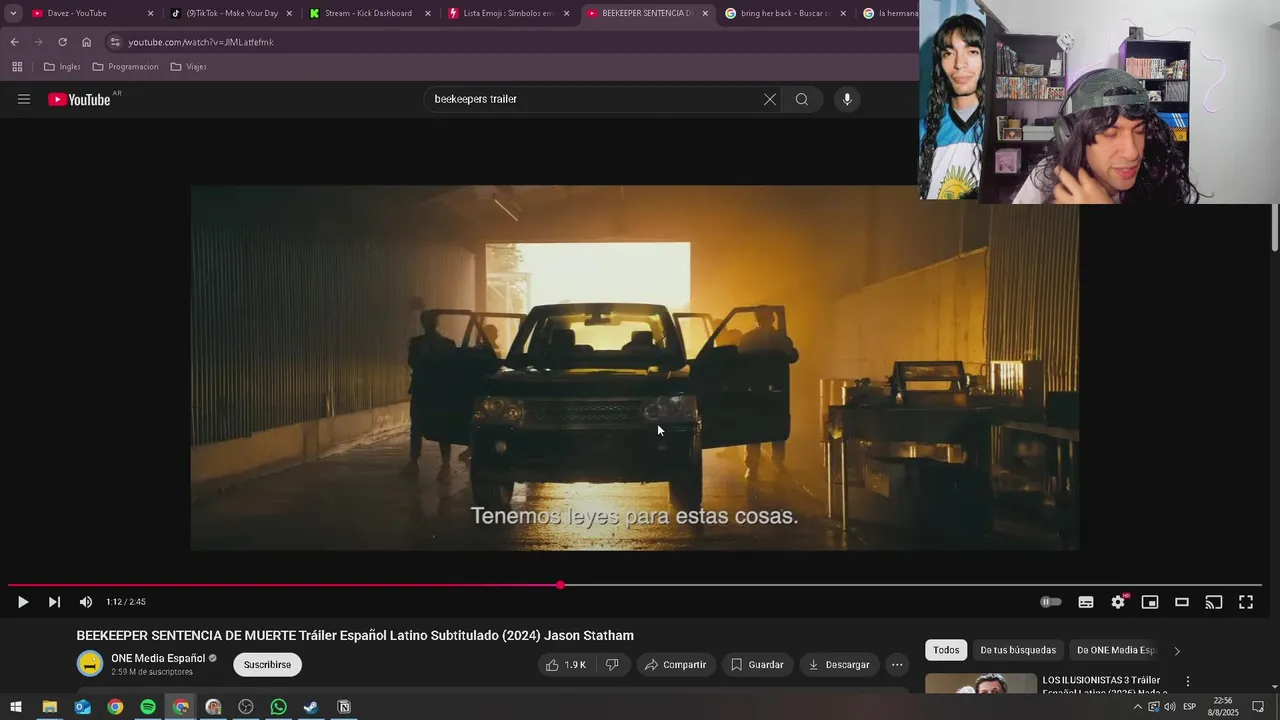Click the page vertical scrollbar

(1275, 228)
